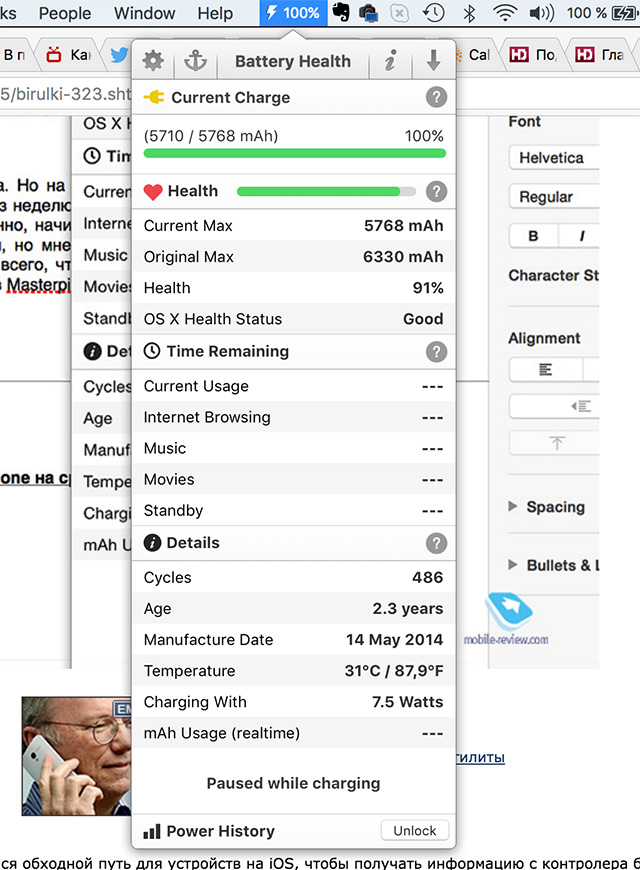This screenshot has width=640, height=870.
Task: Click Health section help question mark
Action: (x=436, y=191)
